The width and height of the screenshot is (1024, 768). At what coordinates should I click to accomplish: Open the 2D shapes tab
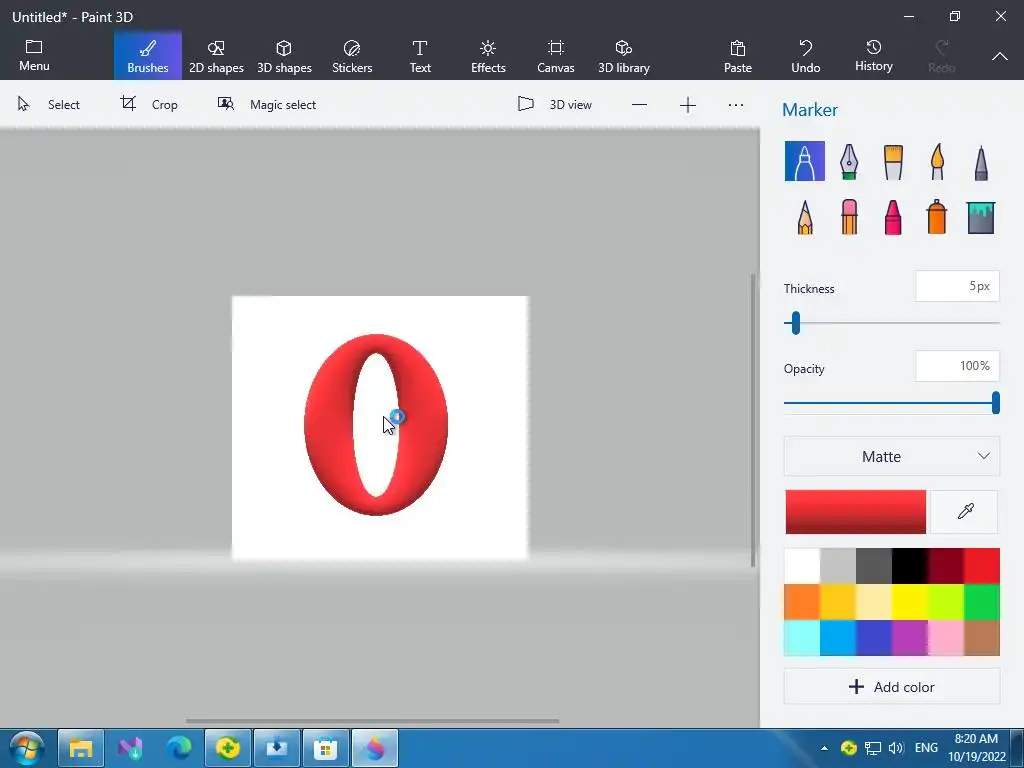216,56
